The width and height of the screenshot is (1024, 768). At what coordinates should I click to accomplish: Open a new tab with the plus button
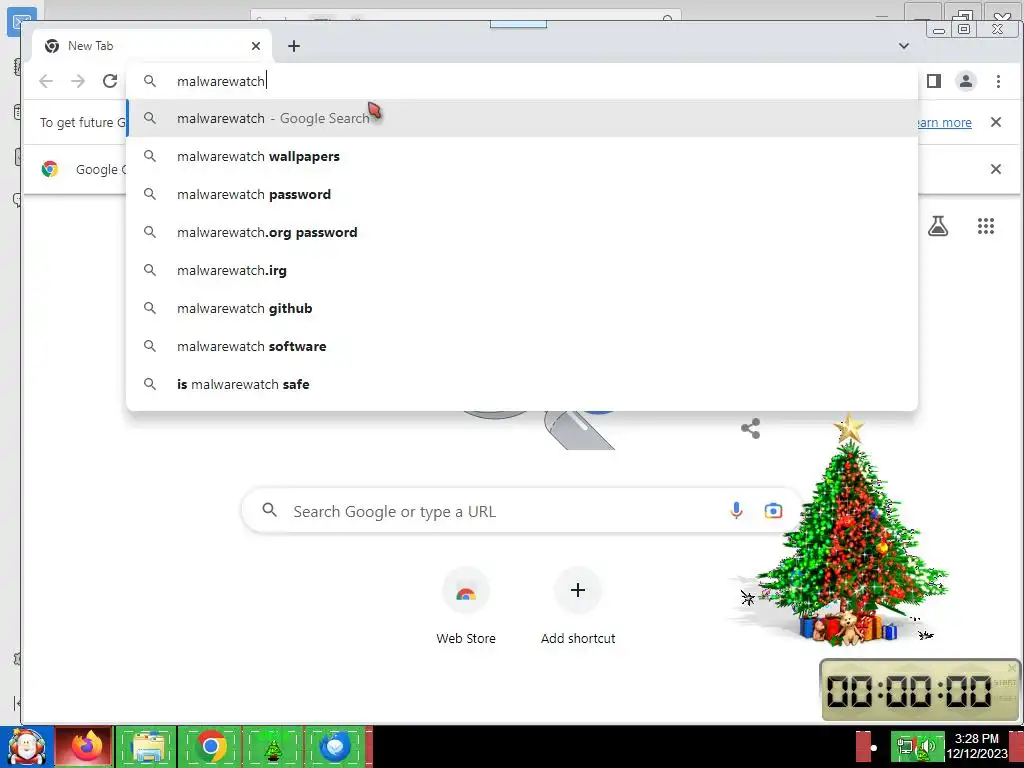pos(294,46)
